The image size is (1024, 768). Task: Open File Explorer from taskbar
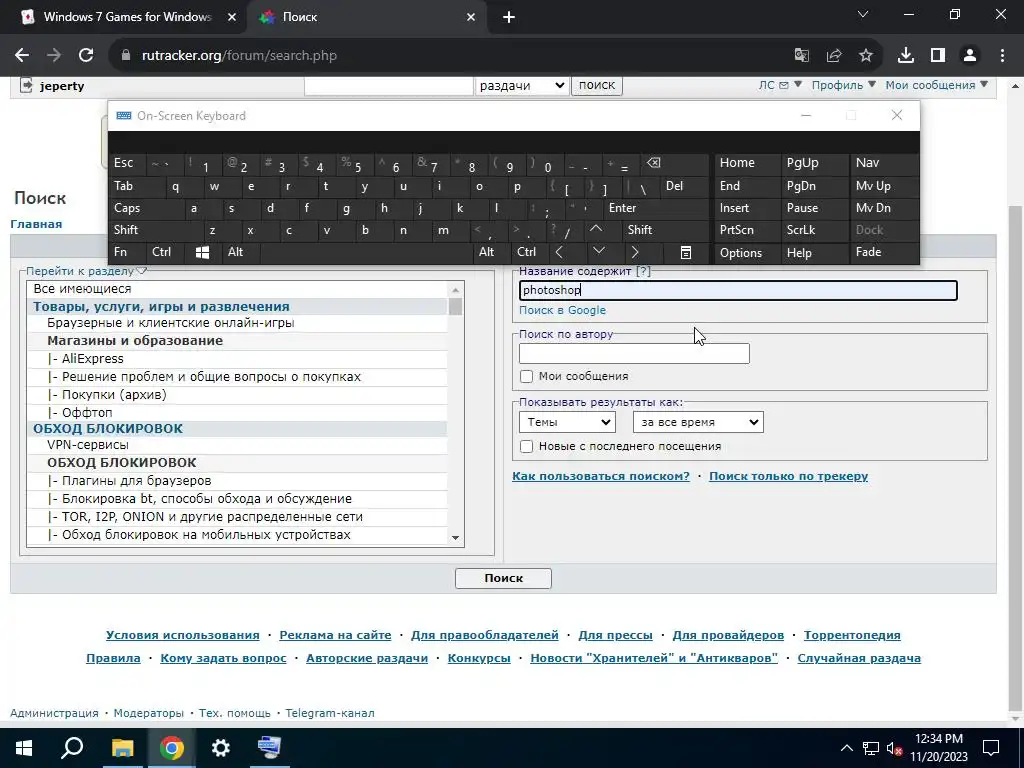pyautogui.click(x=122, y=748)
